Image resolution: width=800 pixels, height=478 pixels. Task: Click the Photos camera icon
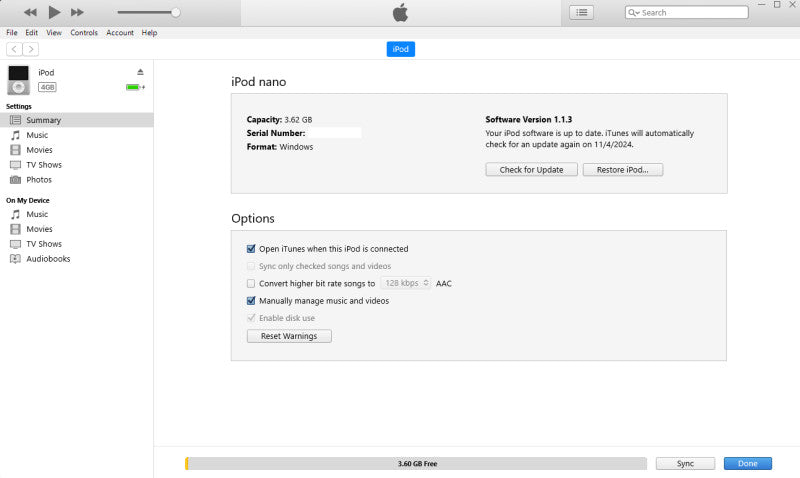tap(16, 180)
